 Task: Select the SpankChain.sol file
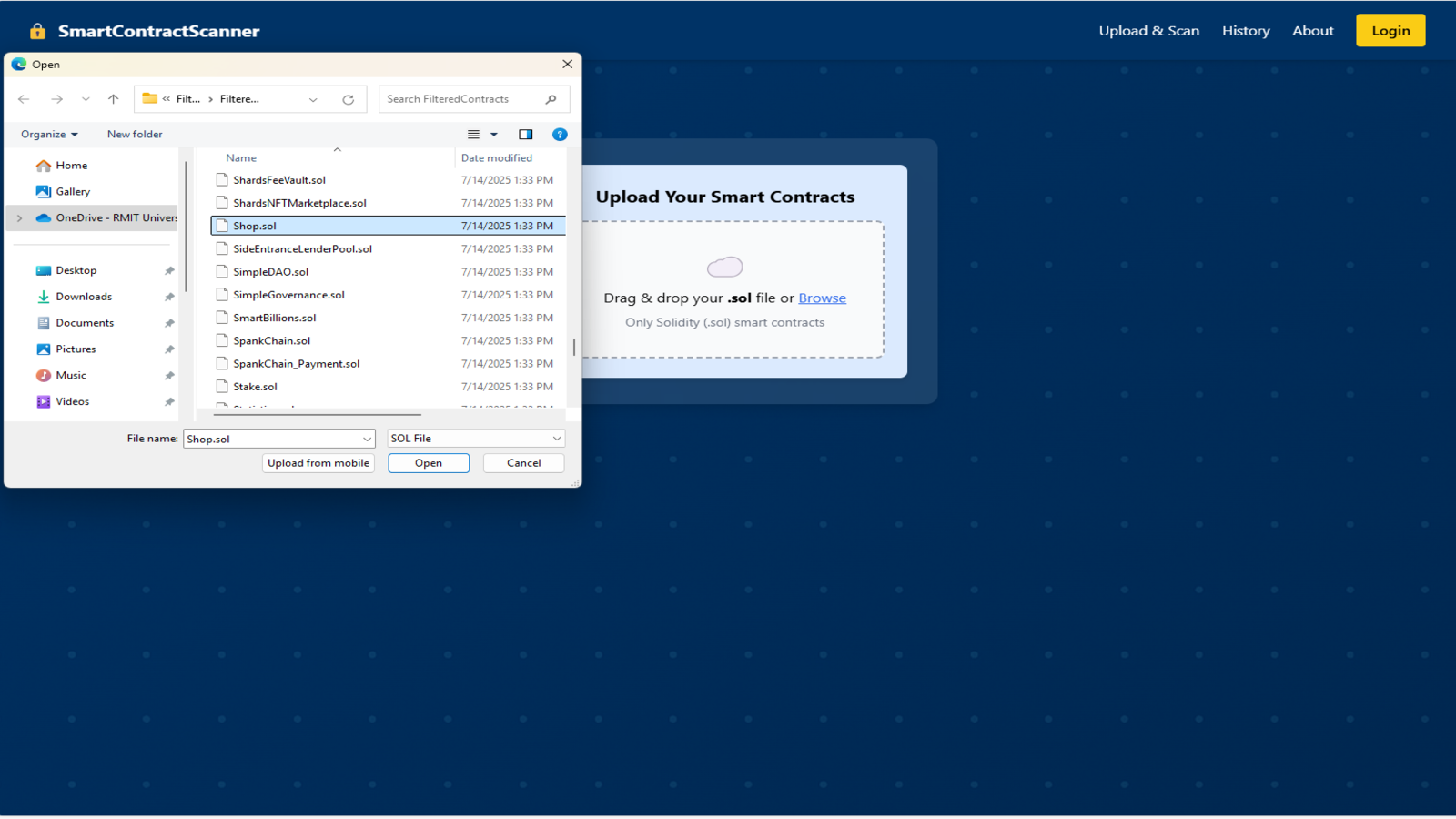[271, 340]
